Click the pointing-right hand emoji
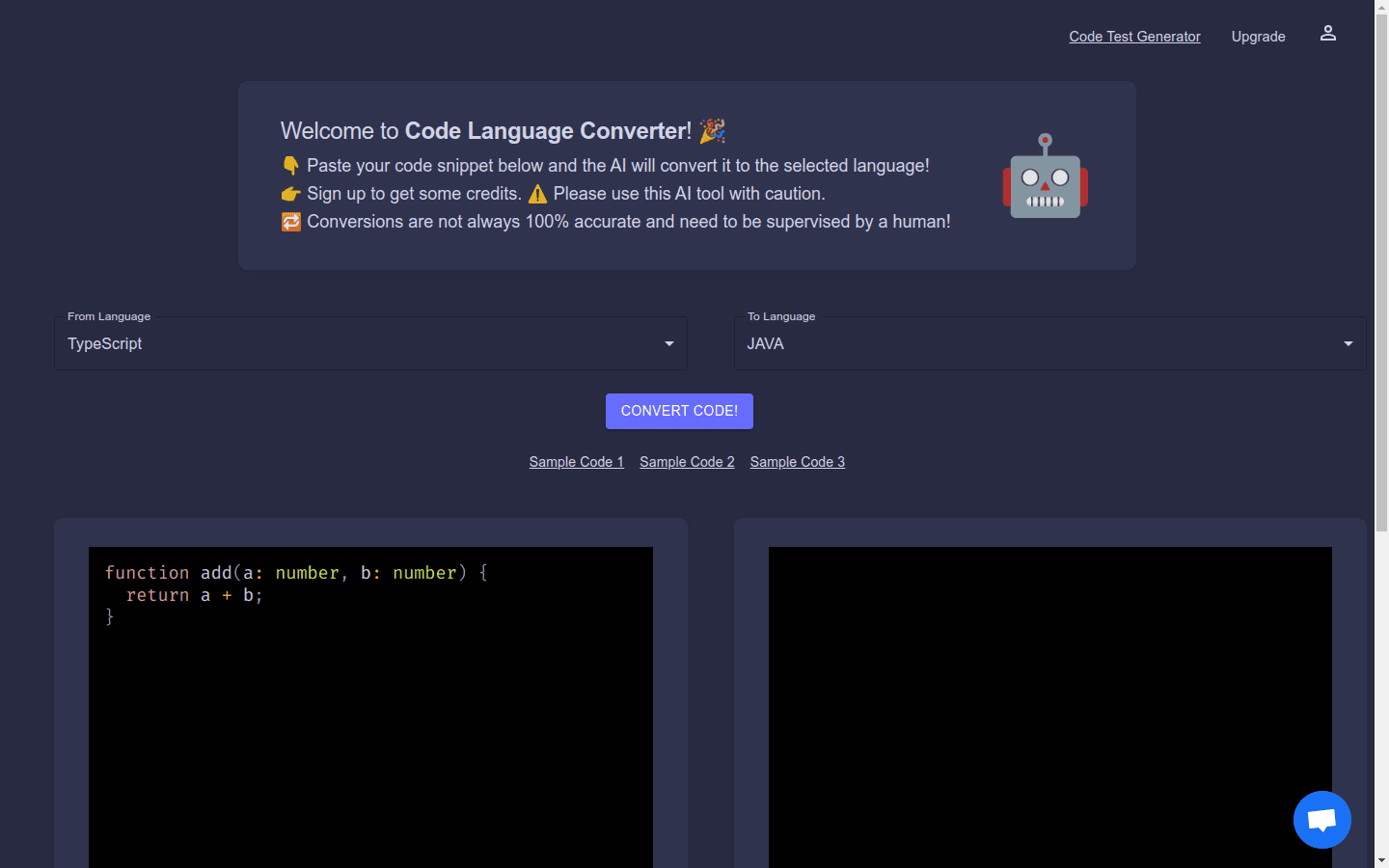Image resolution: width=1389 pixels, height=868 pixels. [290, 194]
